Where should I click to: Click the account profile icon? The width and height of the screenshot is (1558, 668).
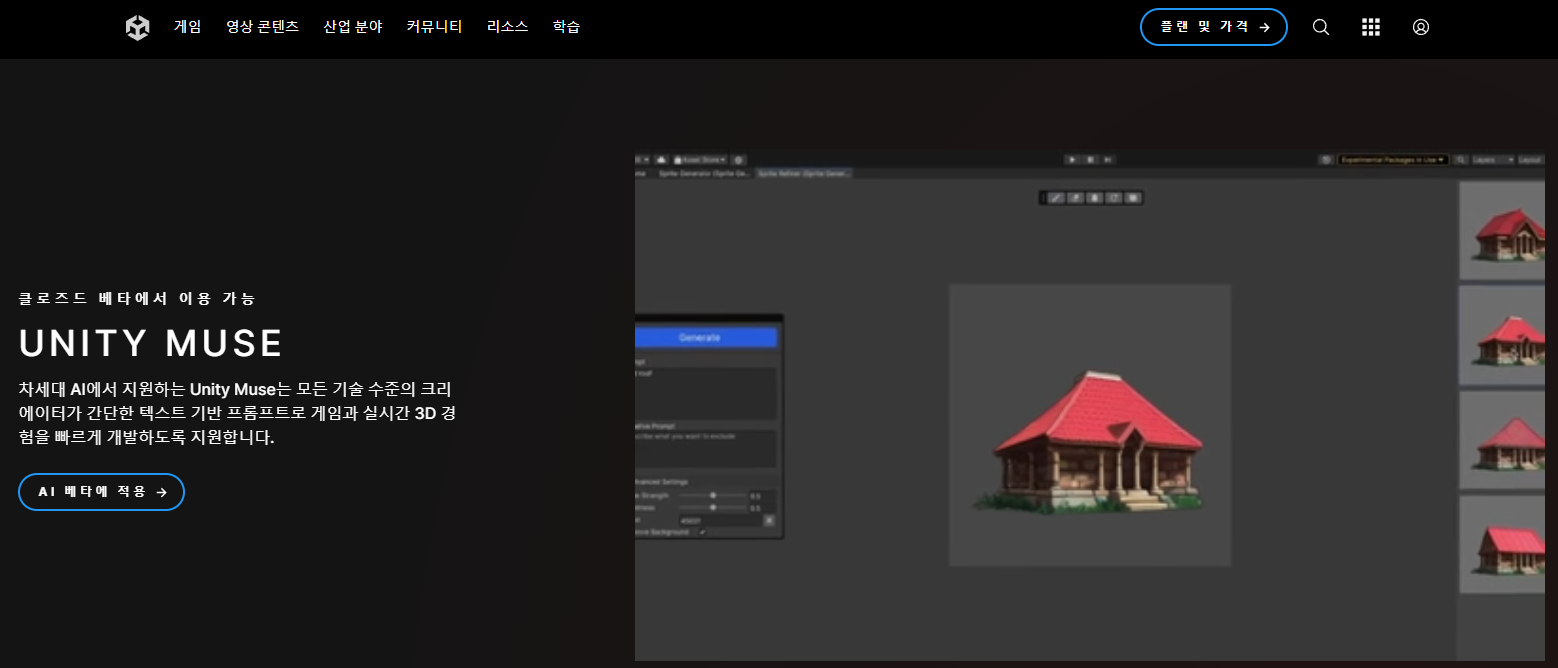(1421, 27)
